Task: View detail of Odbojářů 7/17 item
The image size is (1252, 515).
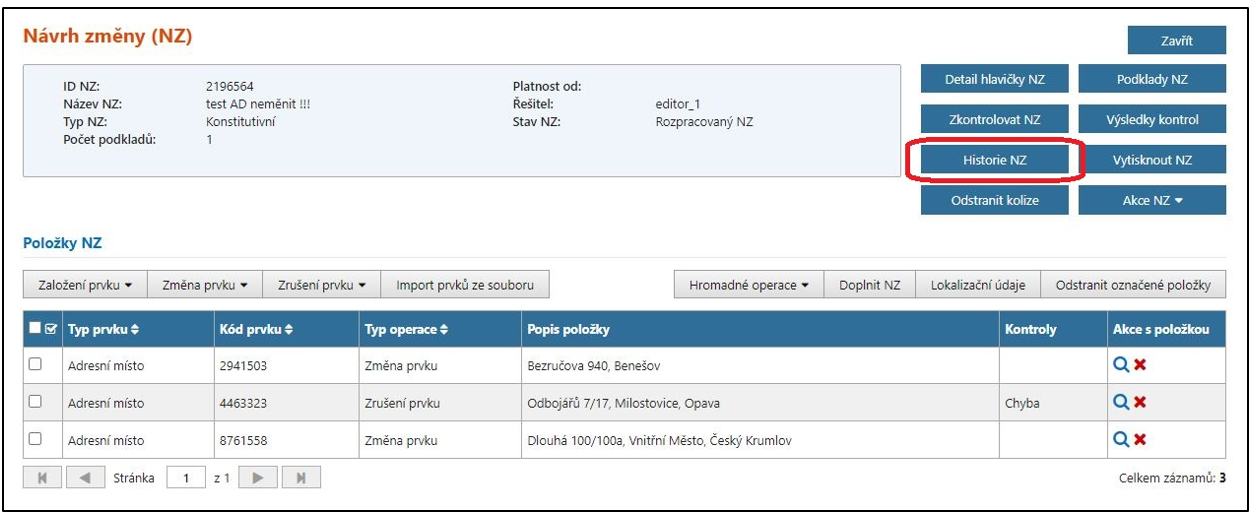Action: point(1121,403)
